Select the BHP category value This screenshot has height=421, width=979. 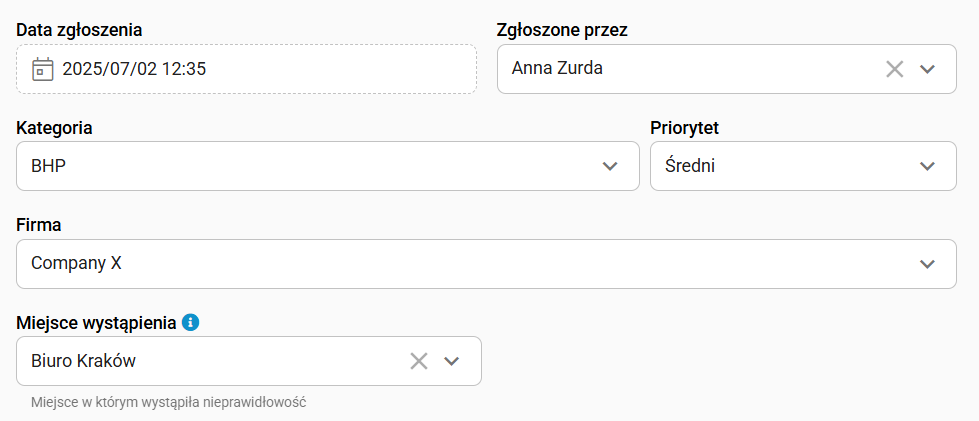tap(48, 166)
